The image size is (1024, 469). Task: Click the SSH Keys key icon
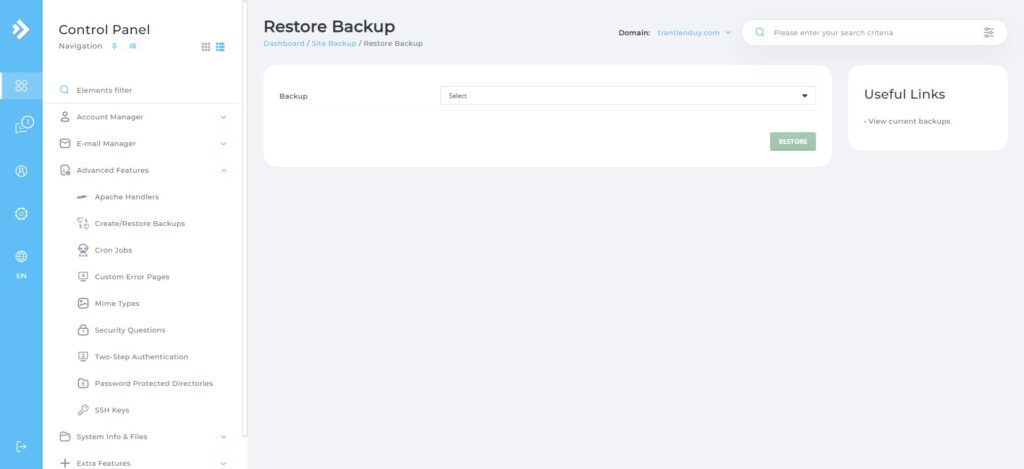click(x=83, y=410)
